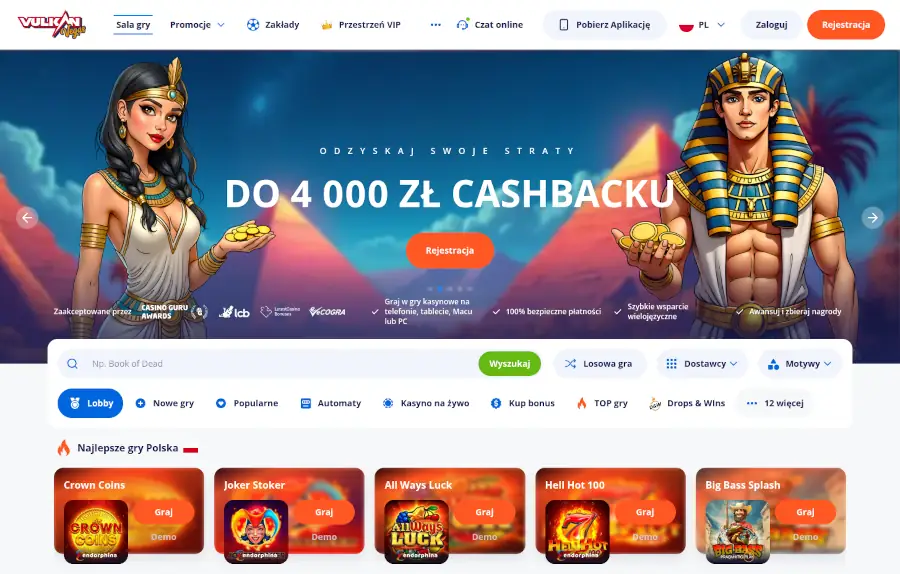Click the green Wyszukaj search button

coord(510,364)
